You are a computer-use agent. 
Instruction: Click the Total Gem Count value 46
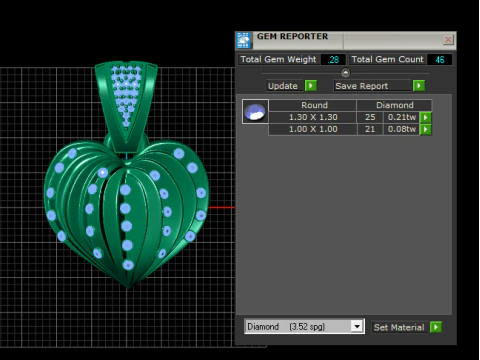click(440, 60)
